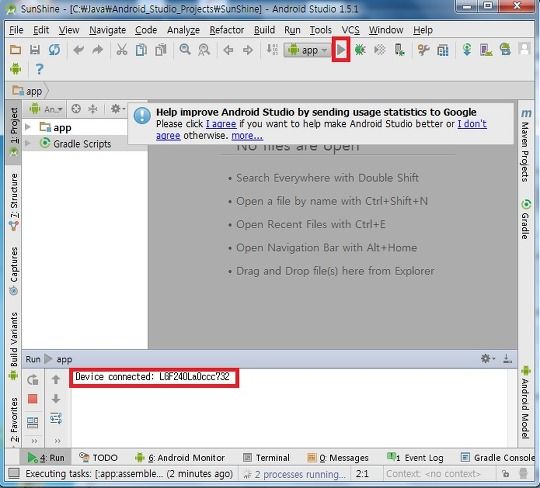540x488 pixels.
Task: Toggle the 7: Structure side panel
Action: pos(14,202)
